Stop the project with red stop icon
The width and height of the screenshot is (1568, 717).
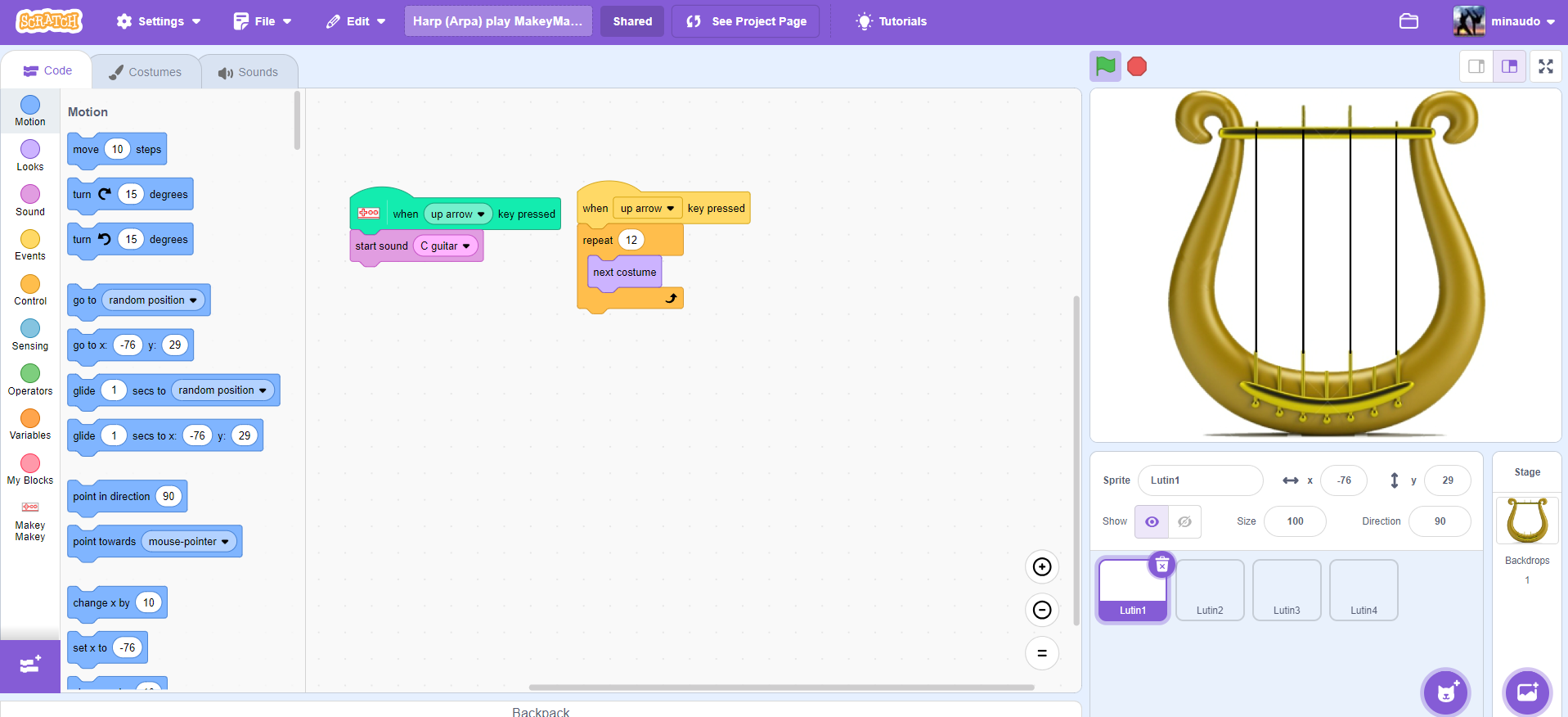[x=1137, y=66]
